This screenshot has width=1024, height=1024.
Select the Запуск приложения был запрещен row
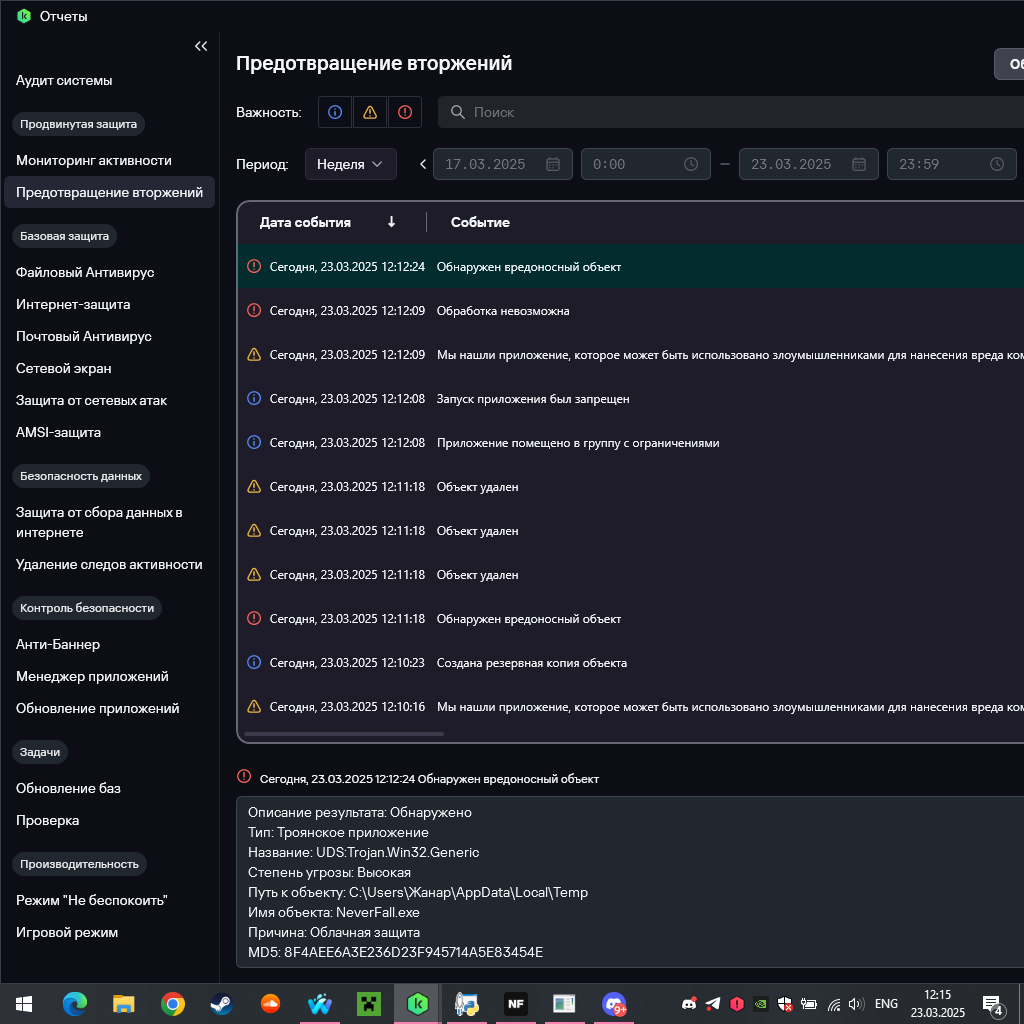(x=631, y=398)
